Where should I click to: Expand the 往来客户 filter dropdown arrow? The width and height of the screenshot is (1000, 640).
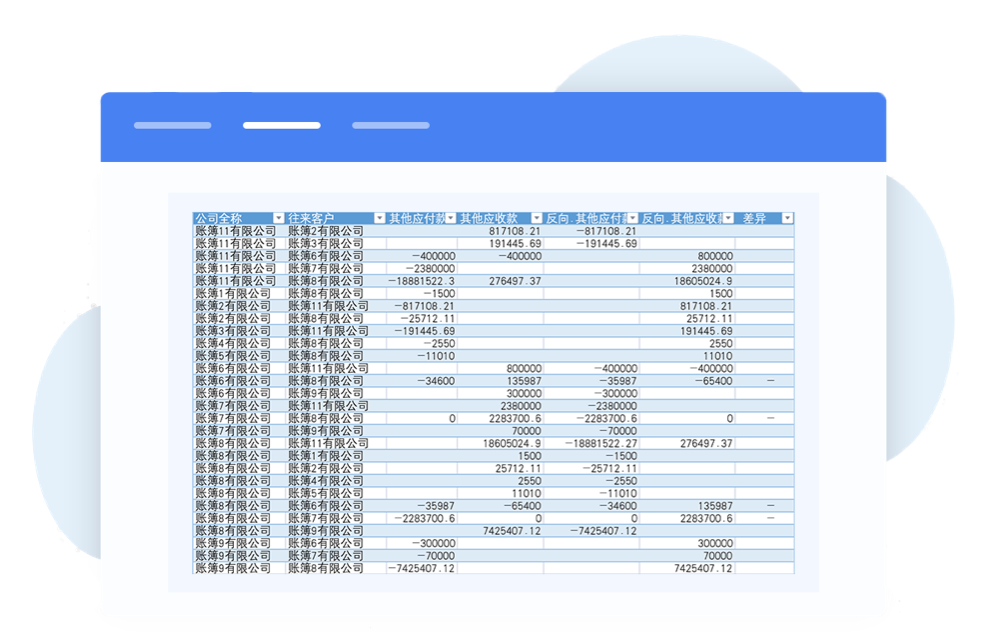[380, 217]
